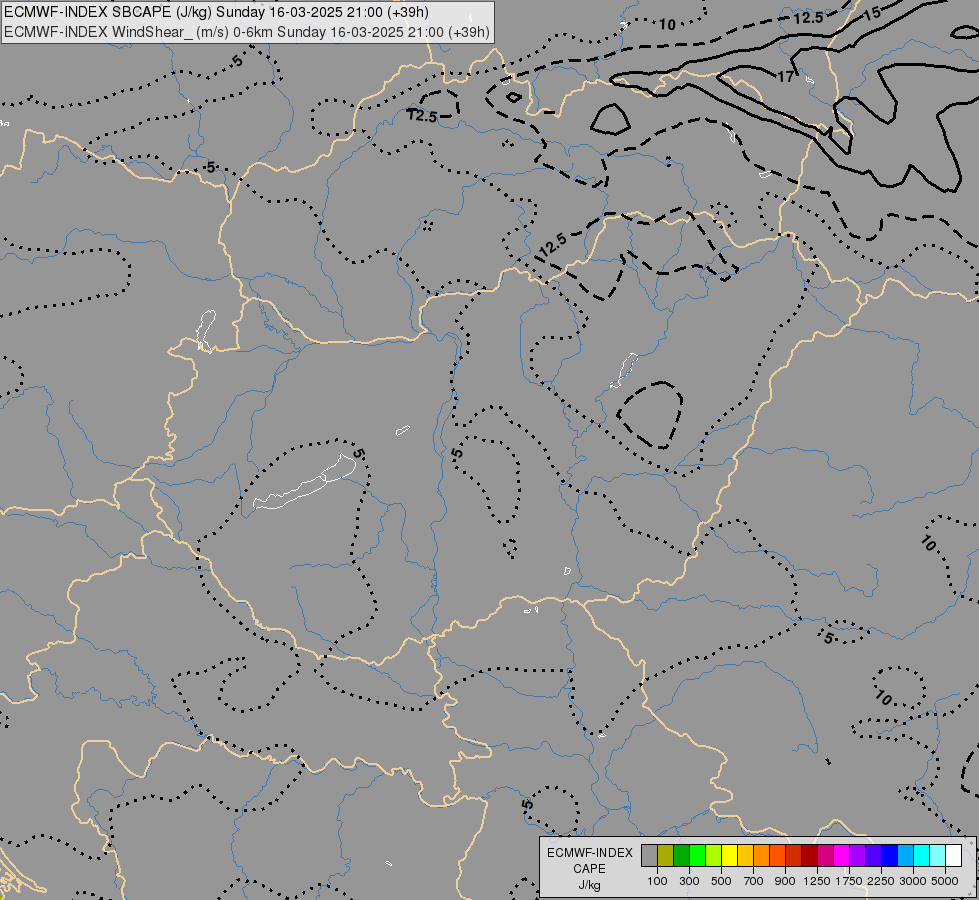Image resolution: width=979 pixels, height=900 pixels.
Task: Select the bright magenta legend swatch
Action: pyautogui.click(x=842, y=855)
